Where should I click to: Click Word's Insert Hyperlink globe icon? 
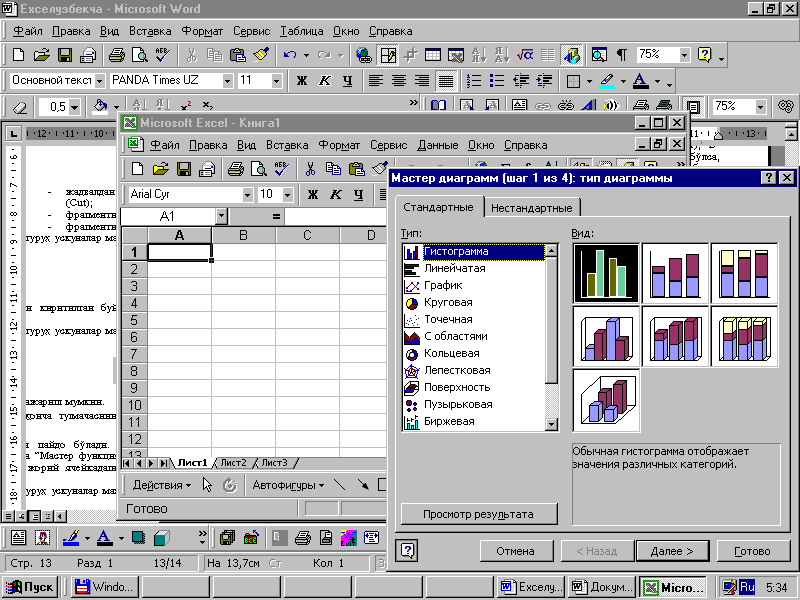[x=364, y=55]
